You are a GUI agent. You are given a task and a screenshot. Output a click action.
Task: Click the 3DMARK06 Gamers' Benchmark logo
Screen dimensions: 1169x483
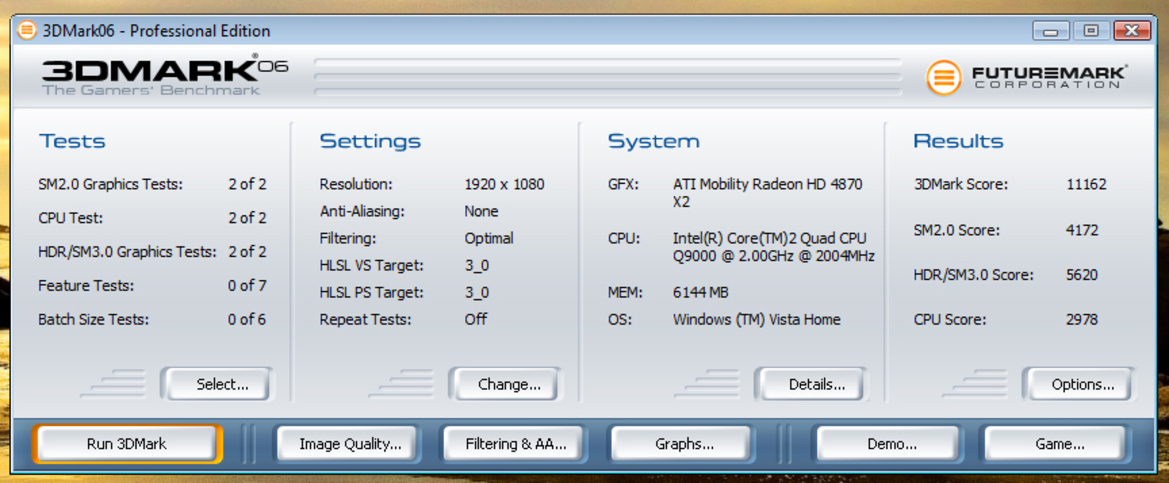tap(165, 75)
